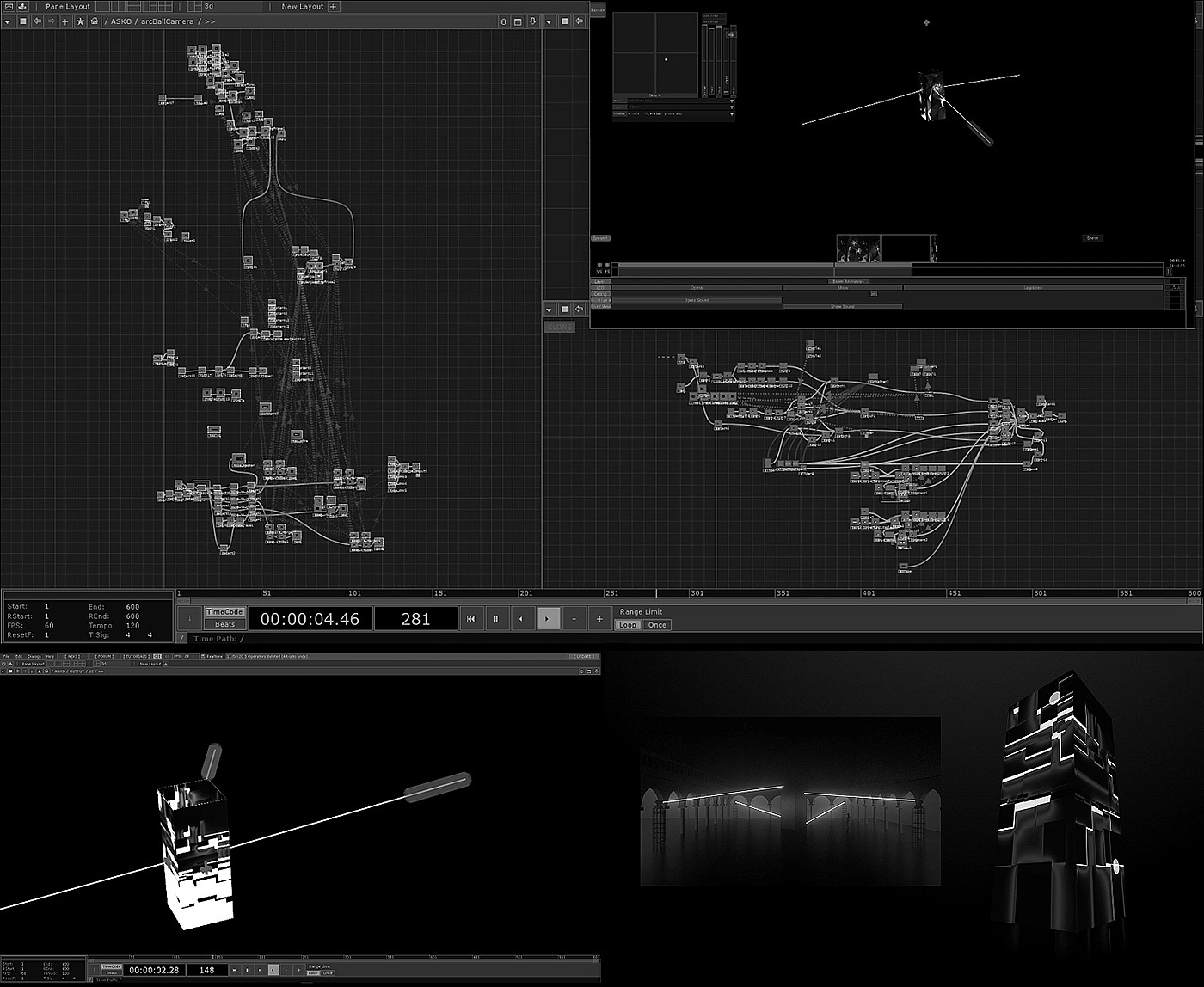
Task: Open the WIKI link in the lower window
Action: [71, 656]
